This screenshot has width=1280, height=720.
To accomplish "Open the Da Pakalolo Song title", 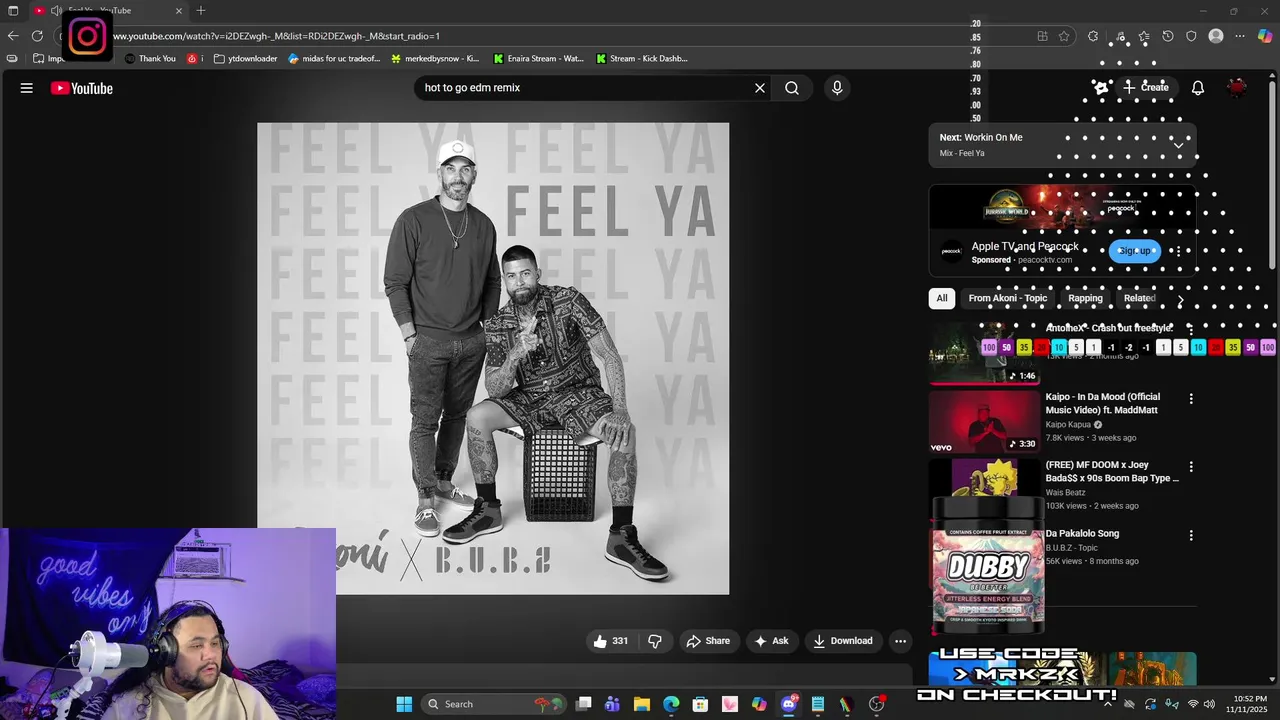I will (1082, 533).
